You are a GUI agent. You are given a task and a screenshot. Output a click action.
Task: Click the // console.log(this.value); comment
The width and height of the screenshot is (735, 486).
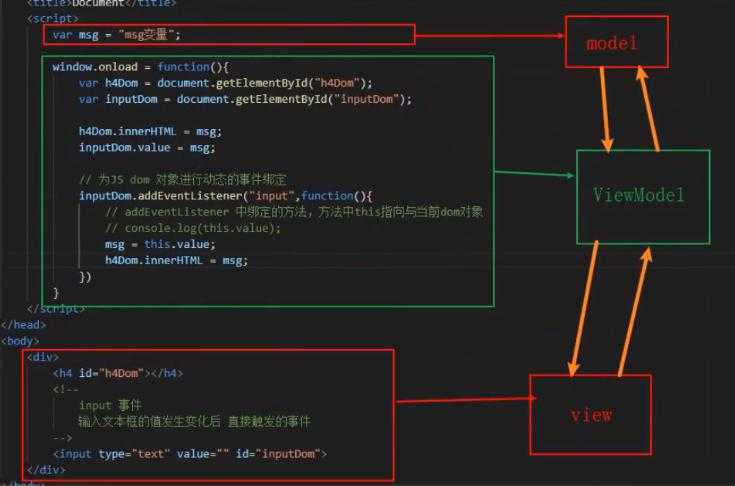(x=193, y=228)
